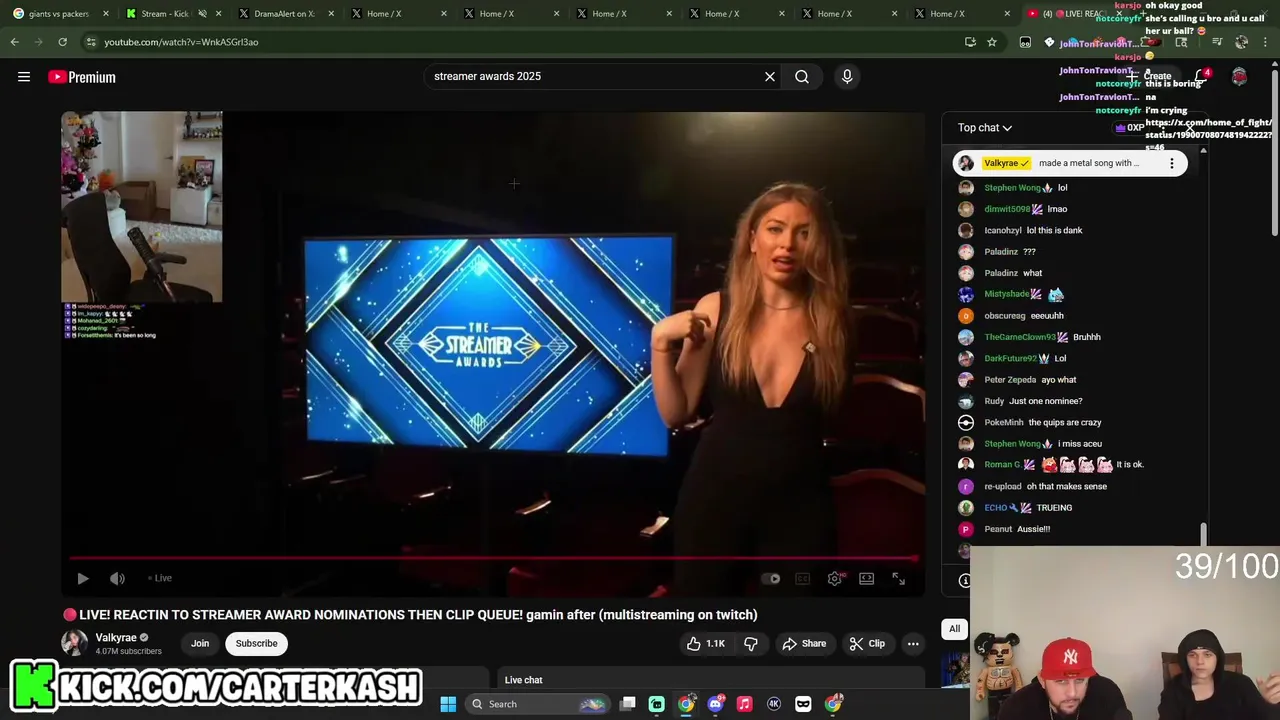View site information icon in address bar

(x=91, y=42)
